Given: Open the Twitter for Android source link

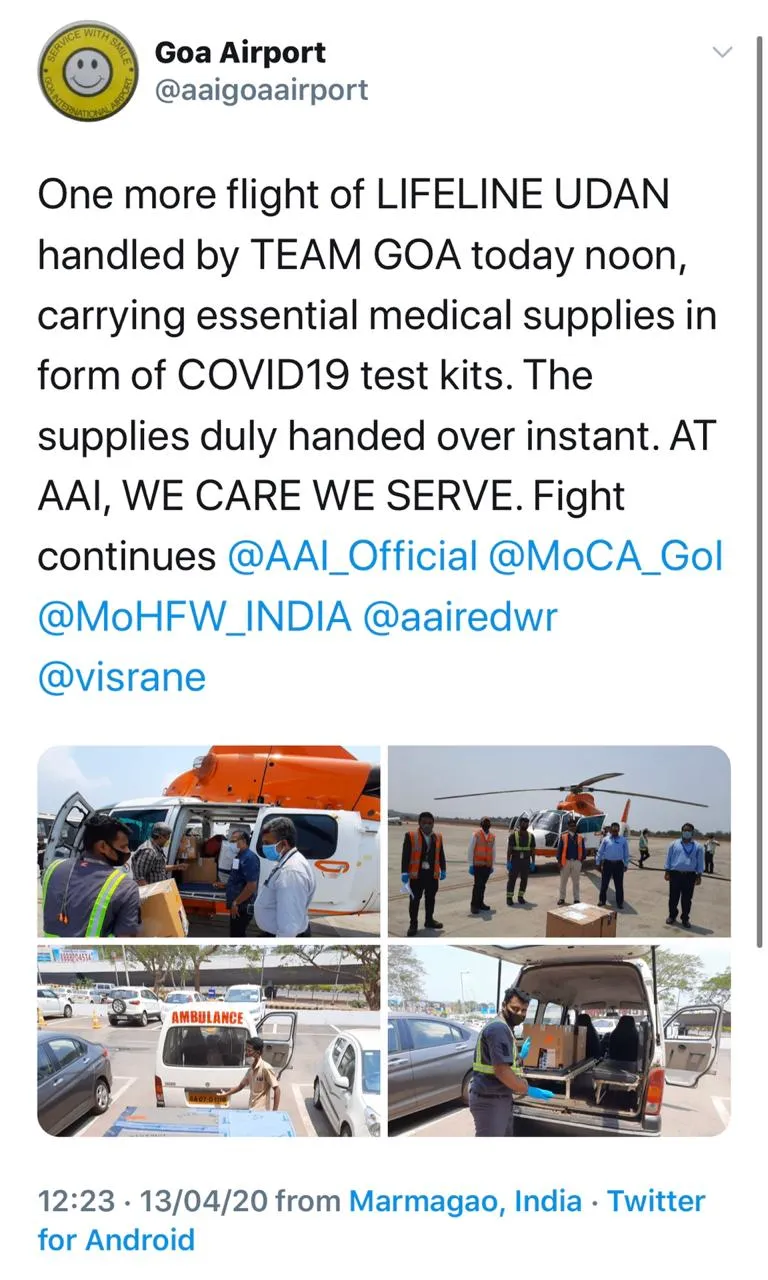Looking at the screenshot, I should coord(372,1220).
